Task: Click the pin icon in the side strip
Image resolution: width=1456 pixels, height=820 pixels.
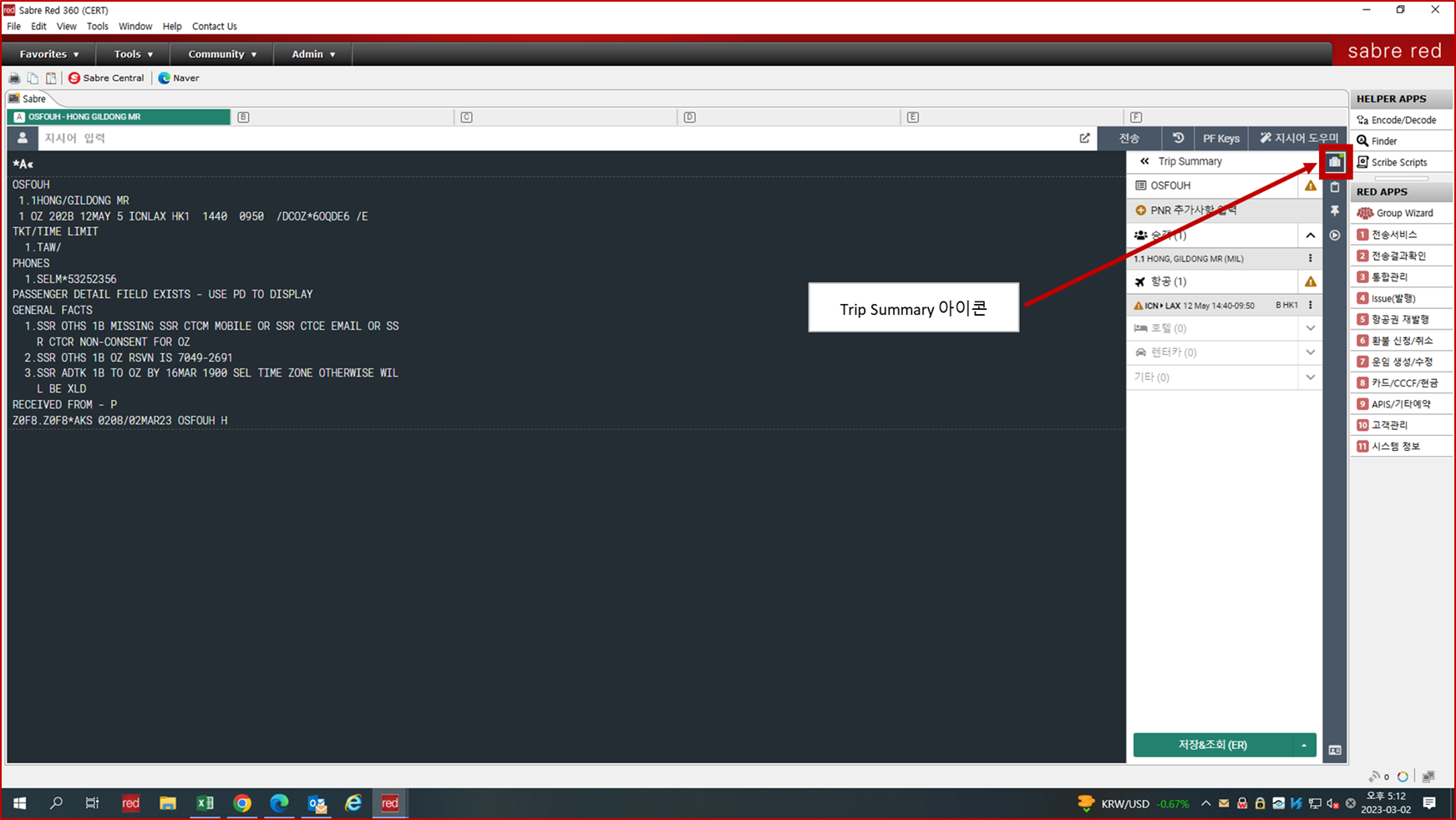Action: pos(1335,211)
